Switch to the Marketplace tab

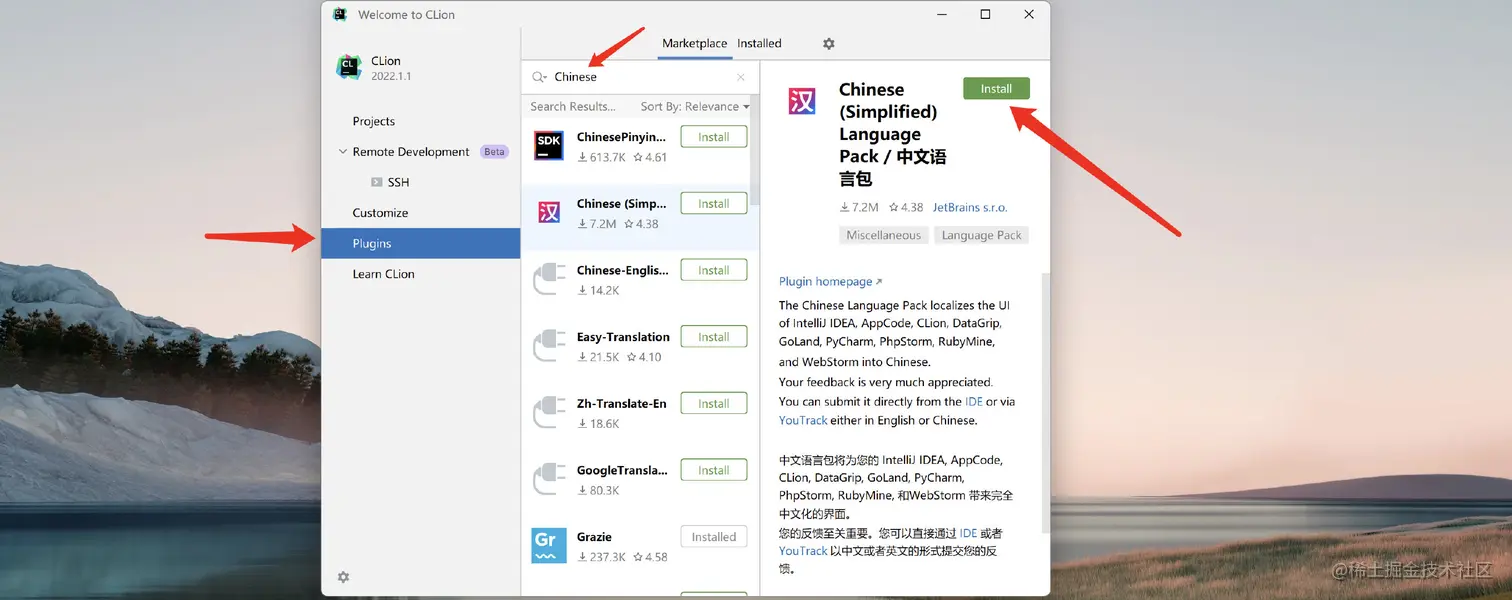[x=694, y=44]
